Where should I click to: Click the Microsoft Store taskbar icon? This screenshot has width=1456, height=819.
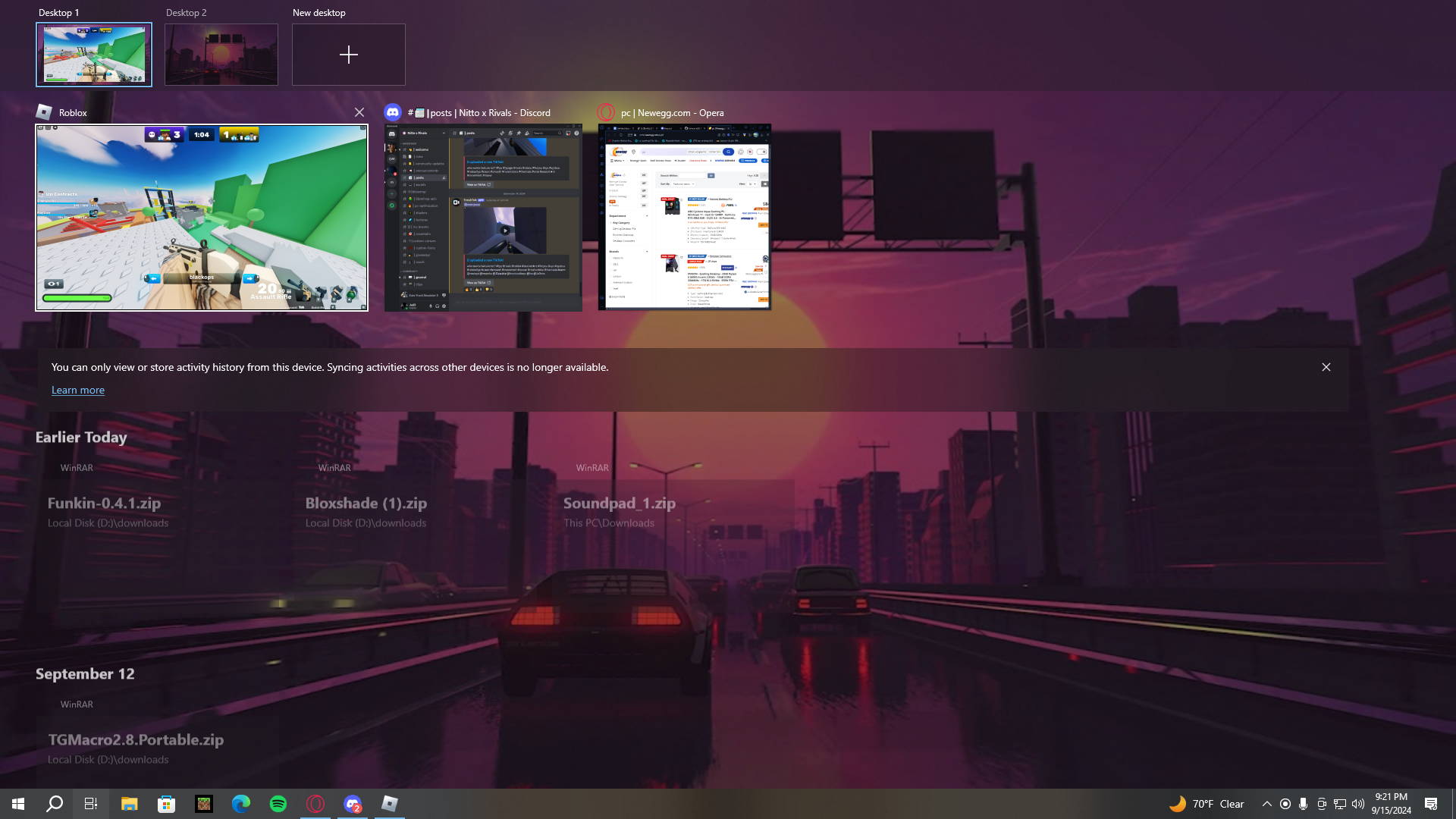(x=166, y=804)
